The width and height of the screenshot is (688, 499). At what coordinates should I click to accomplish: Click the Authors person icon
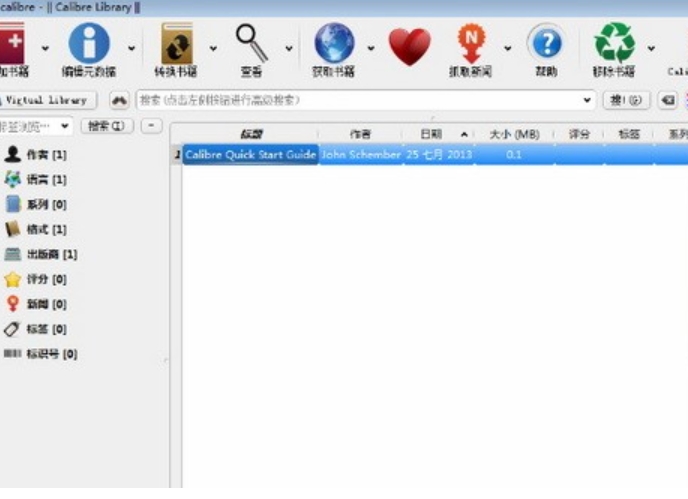point(13,154)
